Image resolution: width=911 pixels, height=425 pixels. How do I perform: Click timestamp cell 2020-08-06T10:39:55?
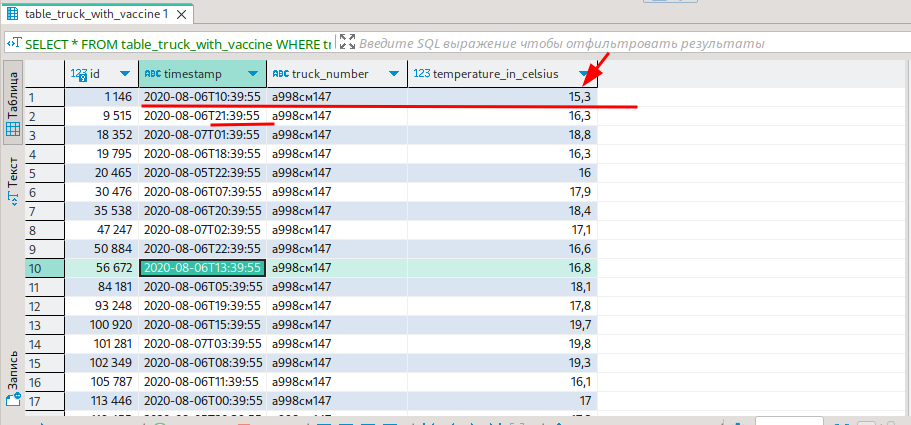pos(203,98)
